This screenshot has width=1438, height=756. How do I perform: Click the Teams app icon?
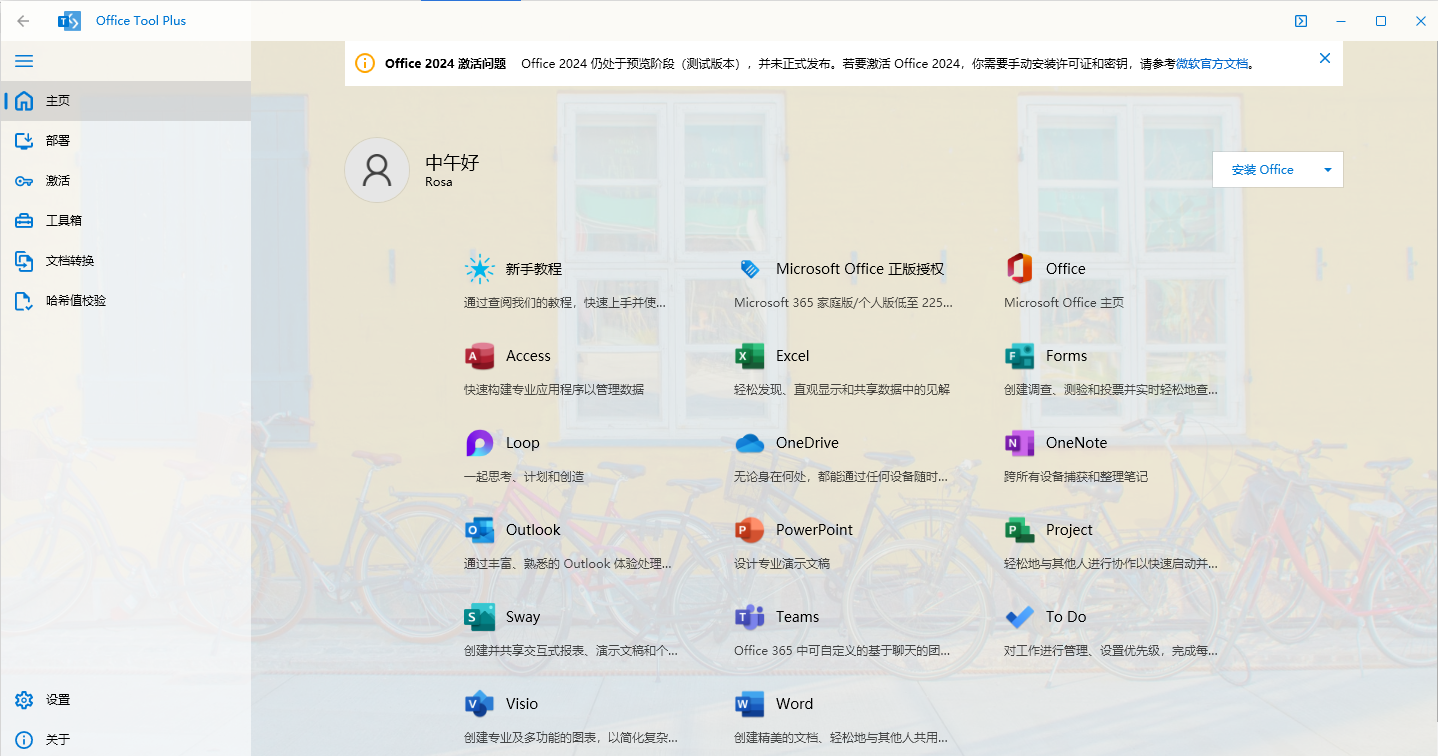(750, 617)
